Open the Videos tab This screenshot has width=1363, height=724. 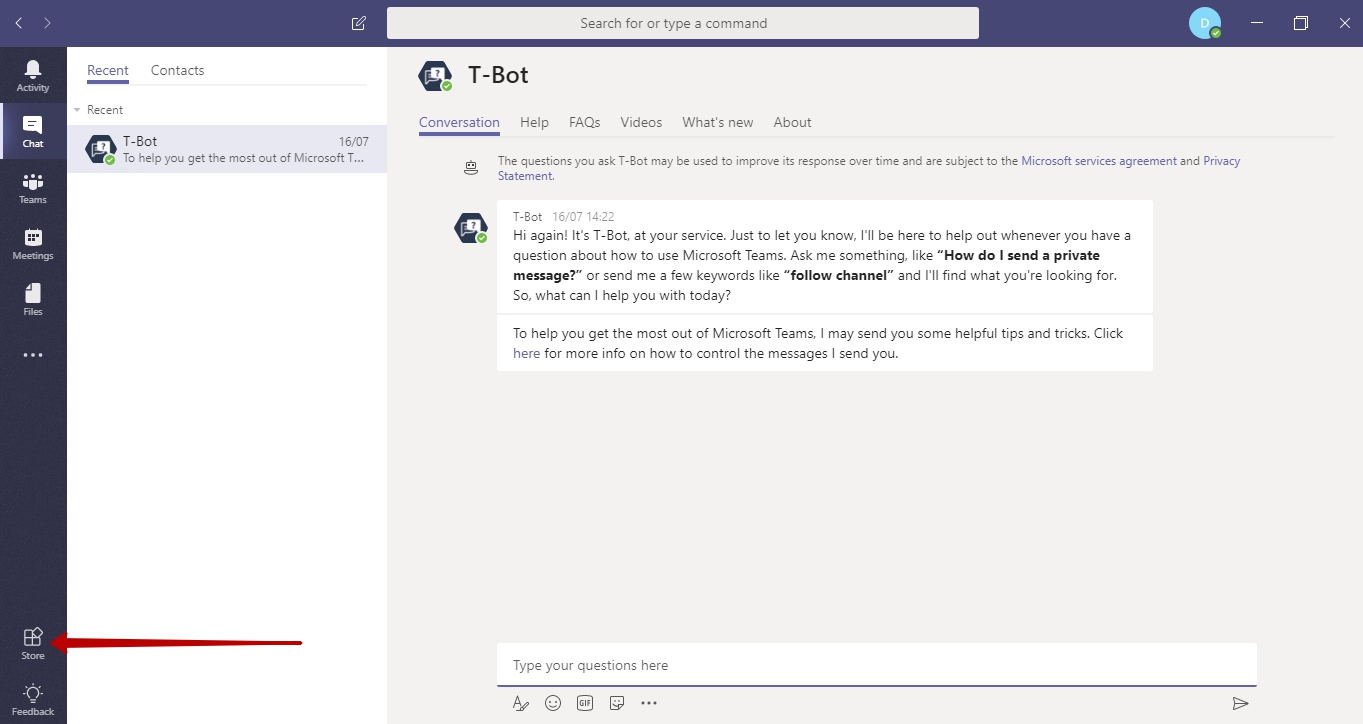click(x=641, y=122)
